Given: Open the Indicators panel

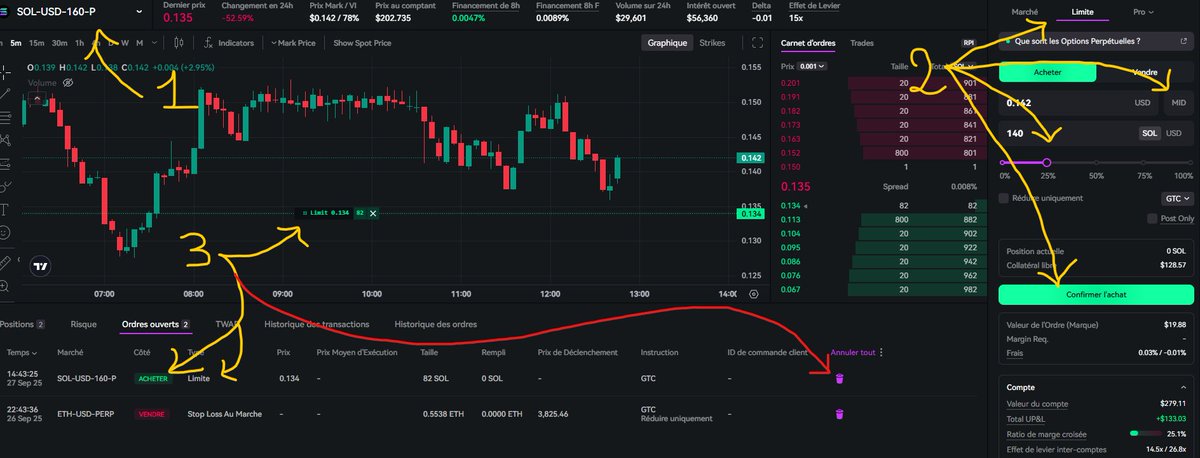Looking at the screenshot, I should point(229,43).
